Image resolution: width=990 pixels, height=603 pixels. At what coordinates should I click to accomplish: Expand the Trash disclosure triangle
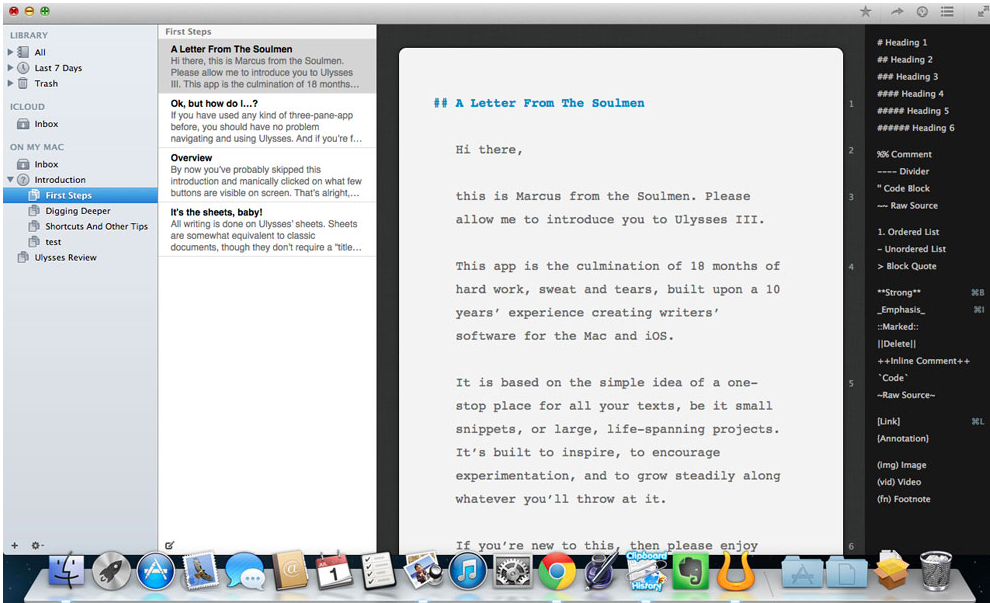pyautogui.click(x=10, y=83)
